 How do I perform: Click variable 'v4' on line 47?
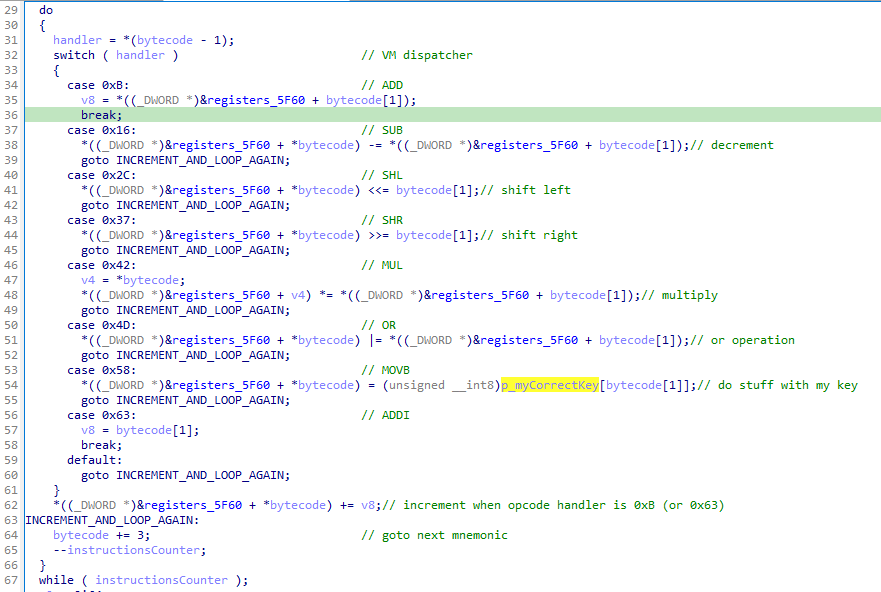88,280
